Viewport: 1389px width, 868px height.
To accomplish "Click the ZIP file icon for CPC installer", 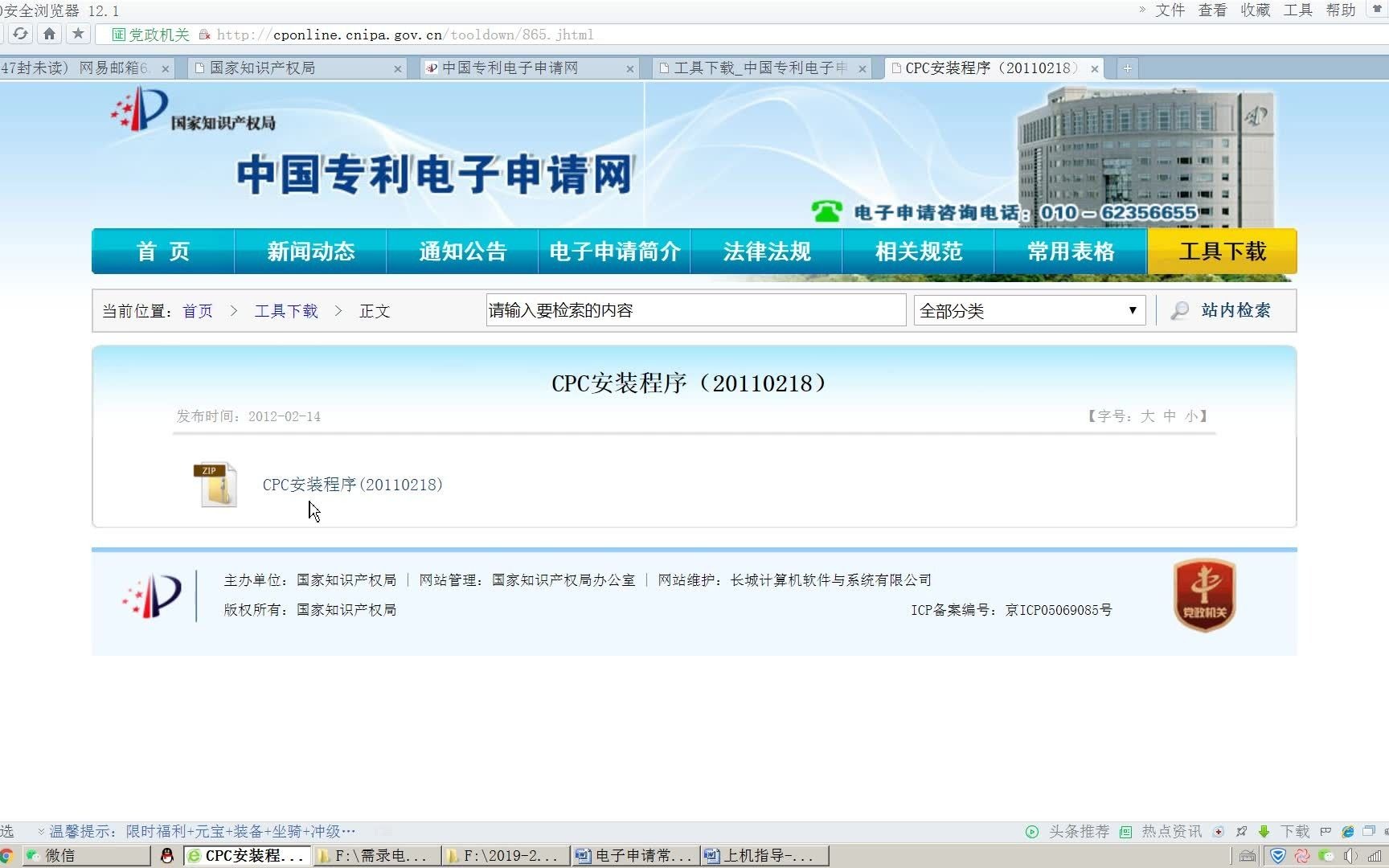I will 215,484.
